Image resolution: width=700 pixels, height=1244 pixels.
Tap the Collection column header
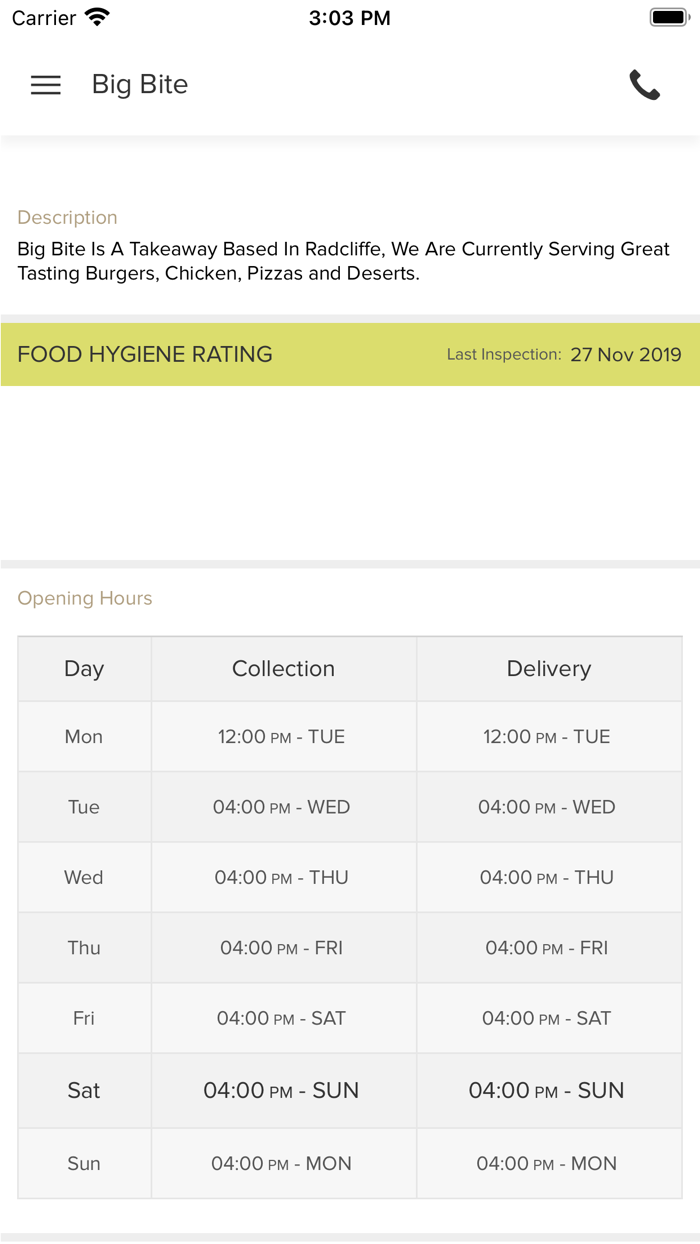coord(283,669)
